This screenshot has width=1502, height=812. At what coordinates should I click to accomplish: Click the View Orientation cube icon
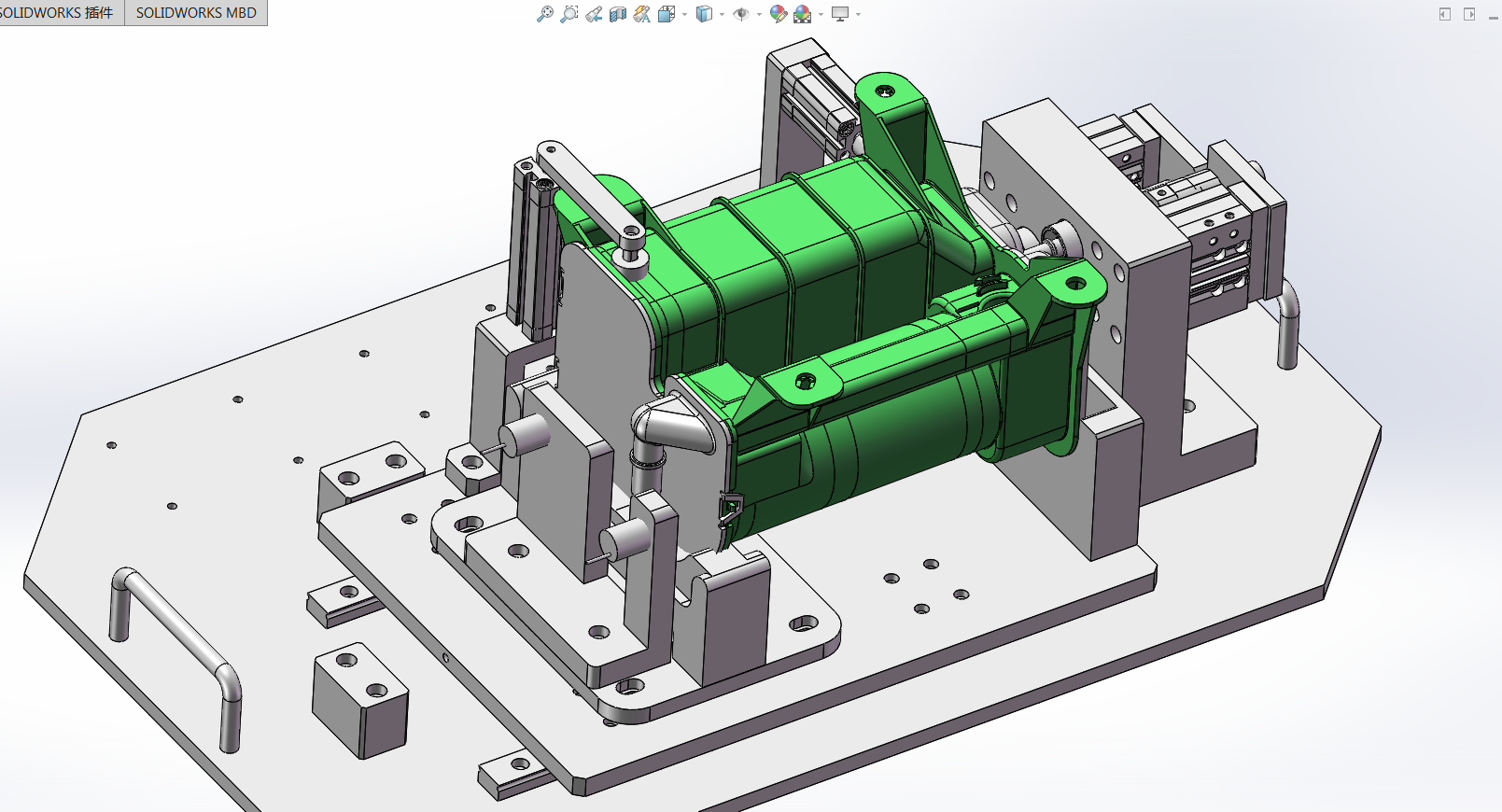pos(667,14)
